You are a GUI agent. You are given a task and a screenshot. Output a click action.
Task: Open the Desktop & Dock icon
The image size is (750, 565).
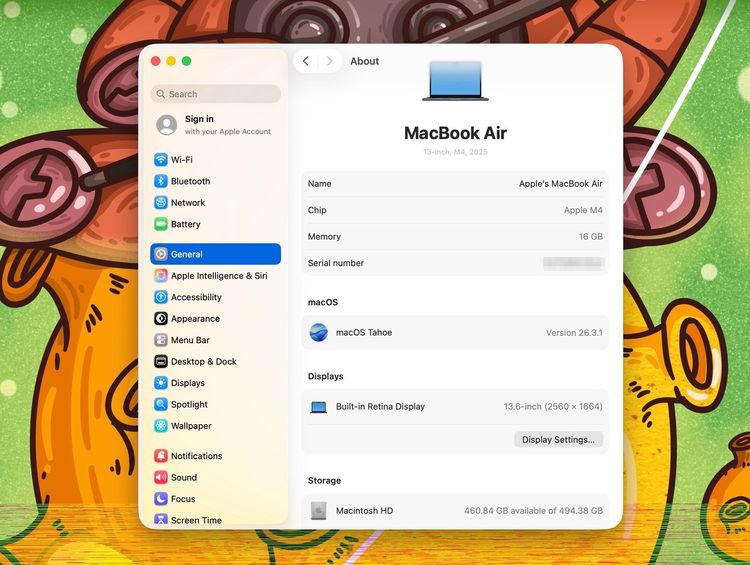pos(161,361)
